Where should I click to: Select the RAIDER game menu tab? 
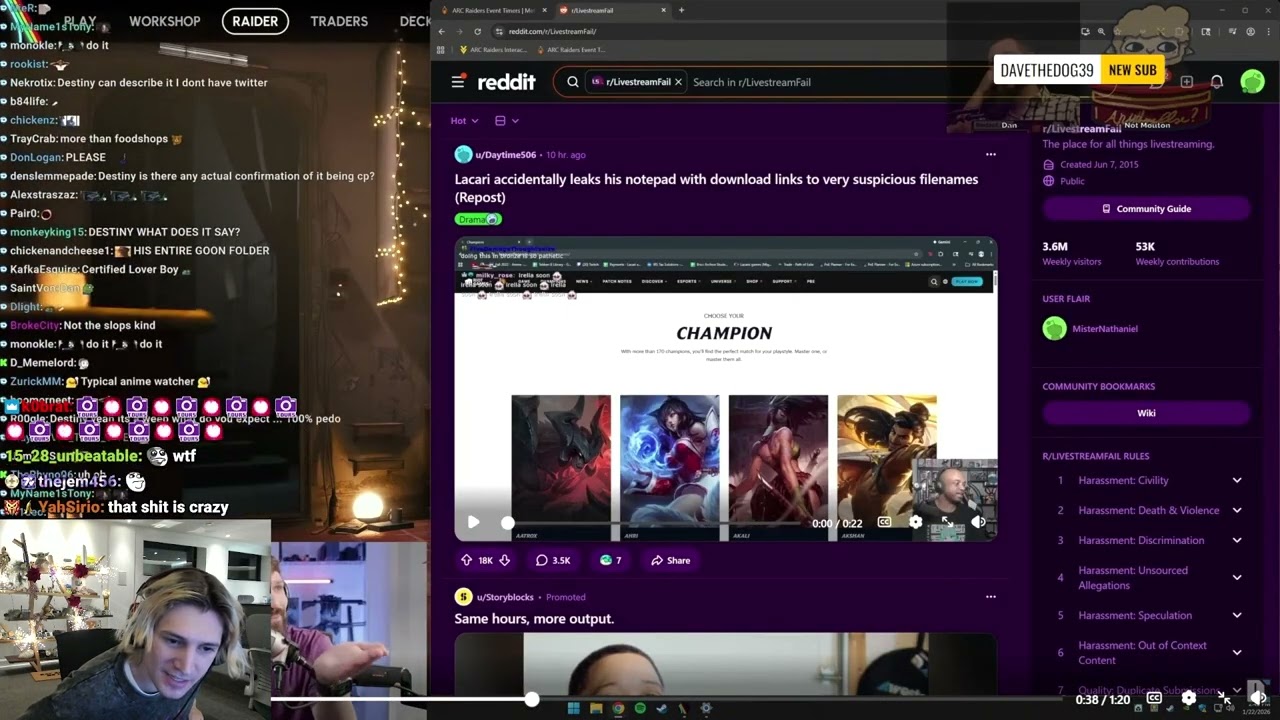[255, 21]
